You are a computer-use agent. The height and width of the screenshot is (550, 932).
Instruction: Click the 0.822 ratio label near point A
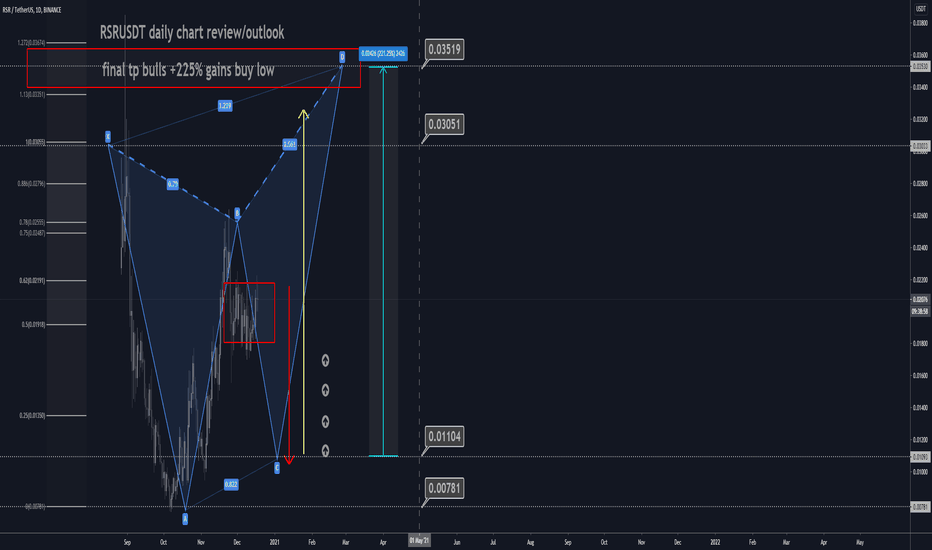[x=231, y=485]
